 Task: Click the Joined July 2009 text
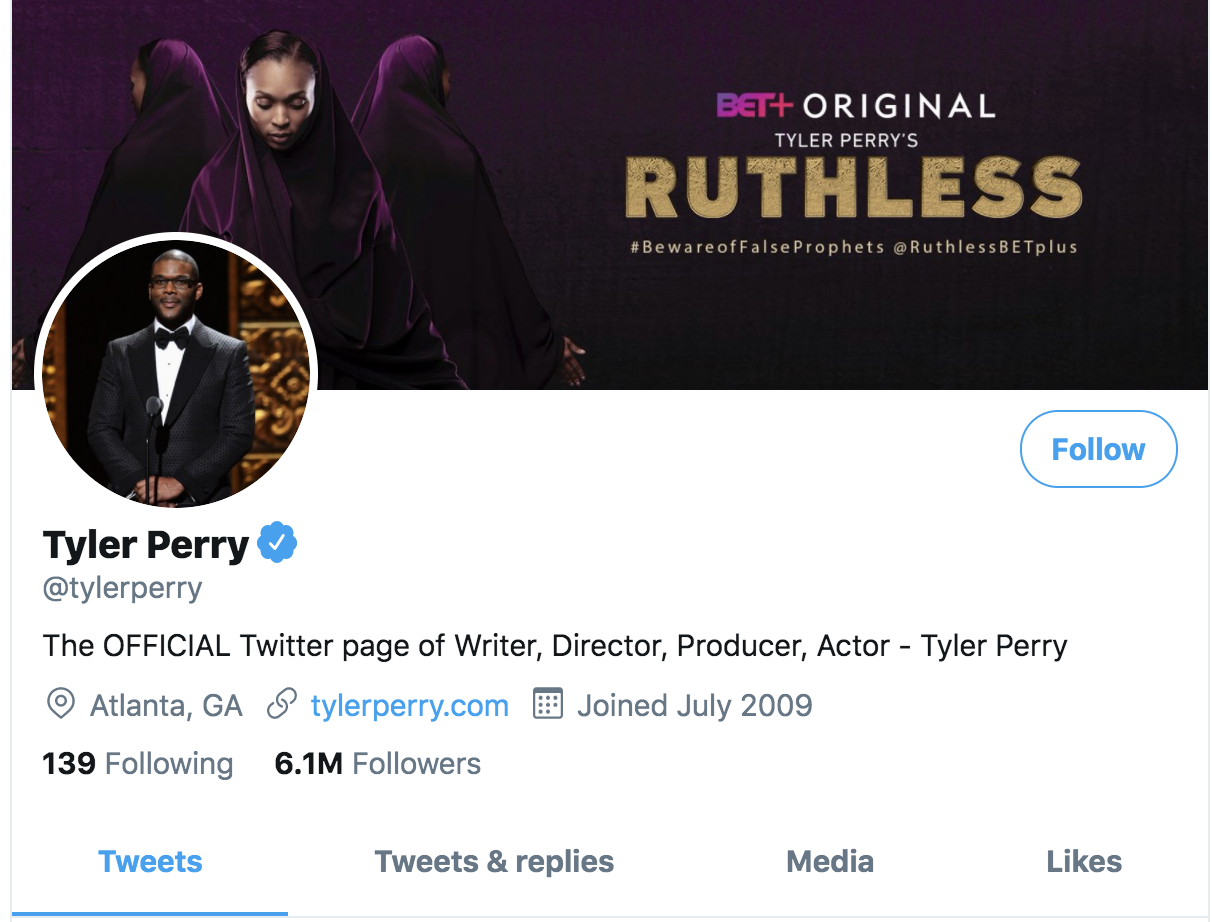point(694,705)
